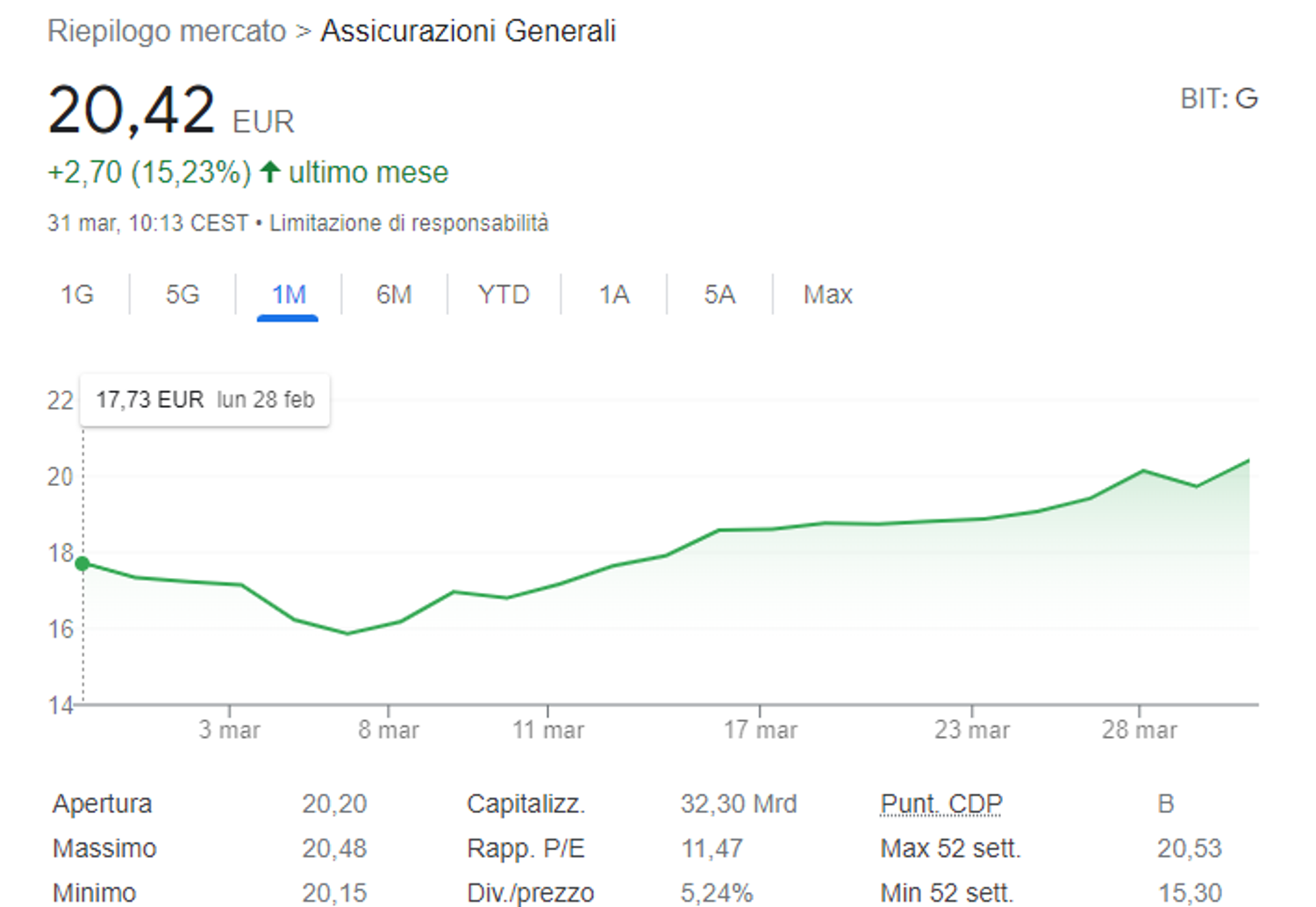Image resolution: width=1316 pixels, height=907 pixels.
Task: Switch chart to YTD range
Action: click(x=504, y=295)
